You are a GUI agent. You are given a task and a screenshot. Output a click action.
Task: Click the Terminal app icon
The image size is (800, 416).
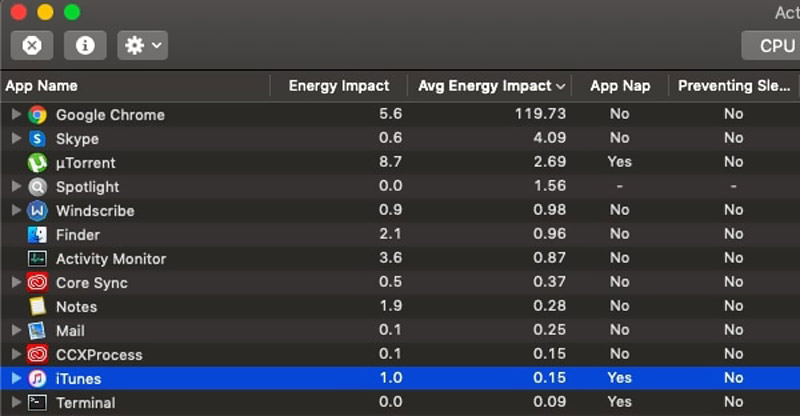pos(38,403)
